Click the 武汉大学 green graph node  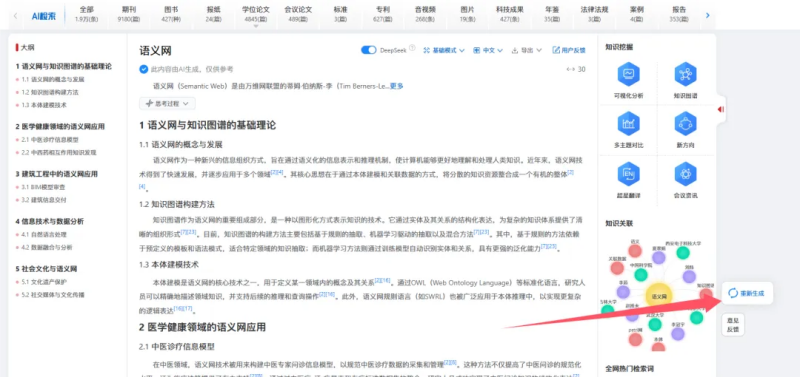[x=655, y=324]
